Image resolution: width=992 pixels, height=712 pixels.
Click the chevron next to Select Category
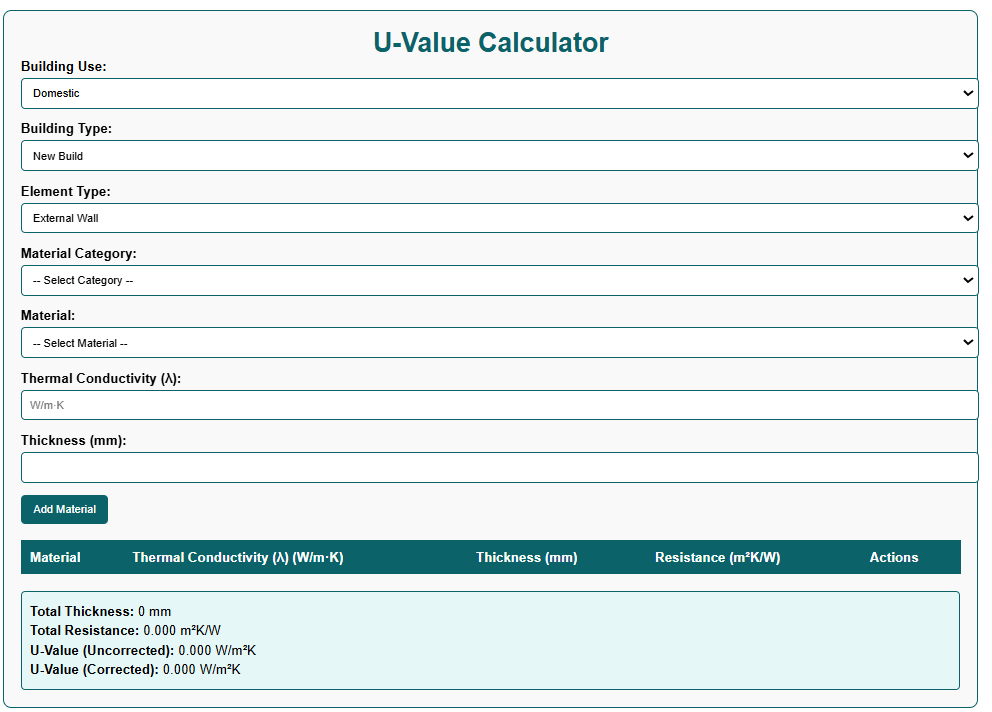coord(967,280)
